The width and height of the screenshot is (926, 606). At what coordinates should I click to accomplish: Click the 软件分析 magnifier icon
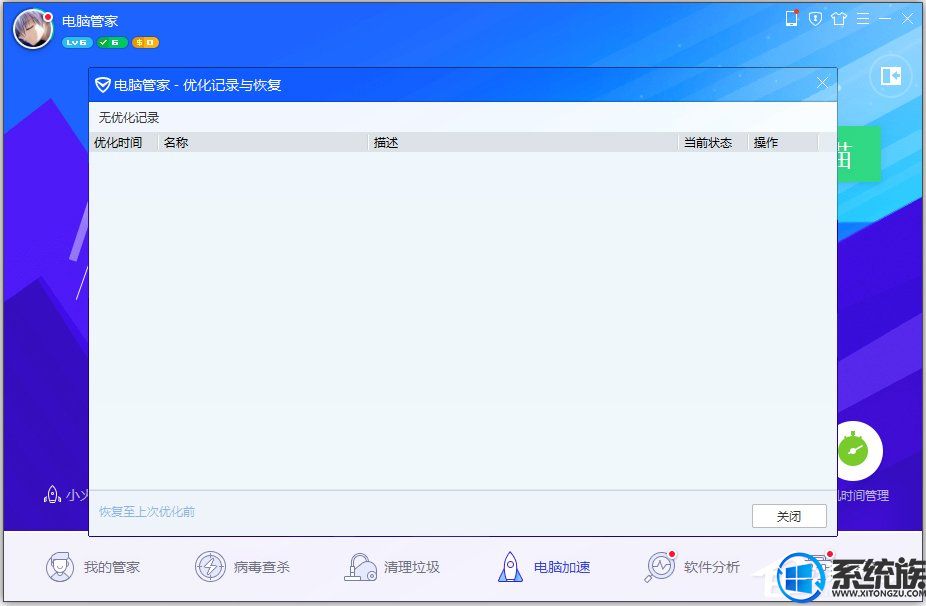(x=660, y=567)
